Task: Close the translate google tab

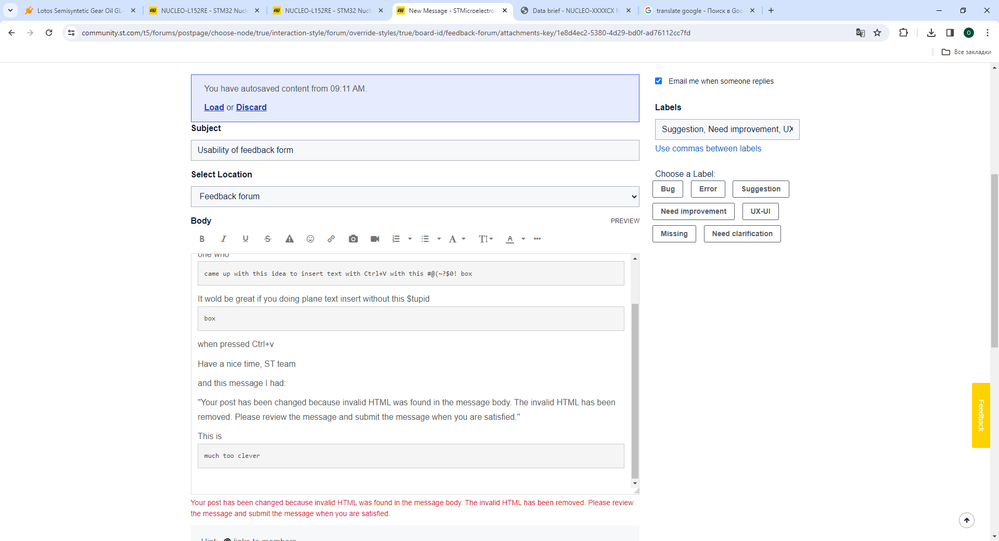Action: tap(752, 11)
